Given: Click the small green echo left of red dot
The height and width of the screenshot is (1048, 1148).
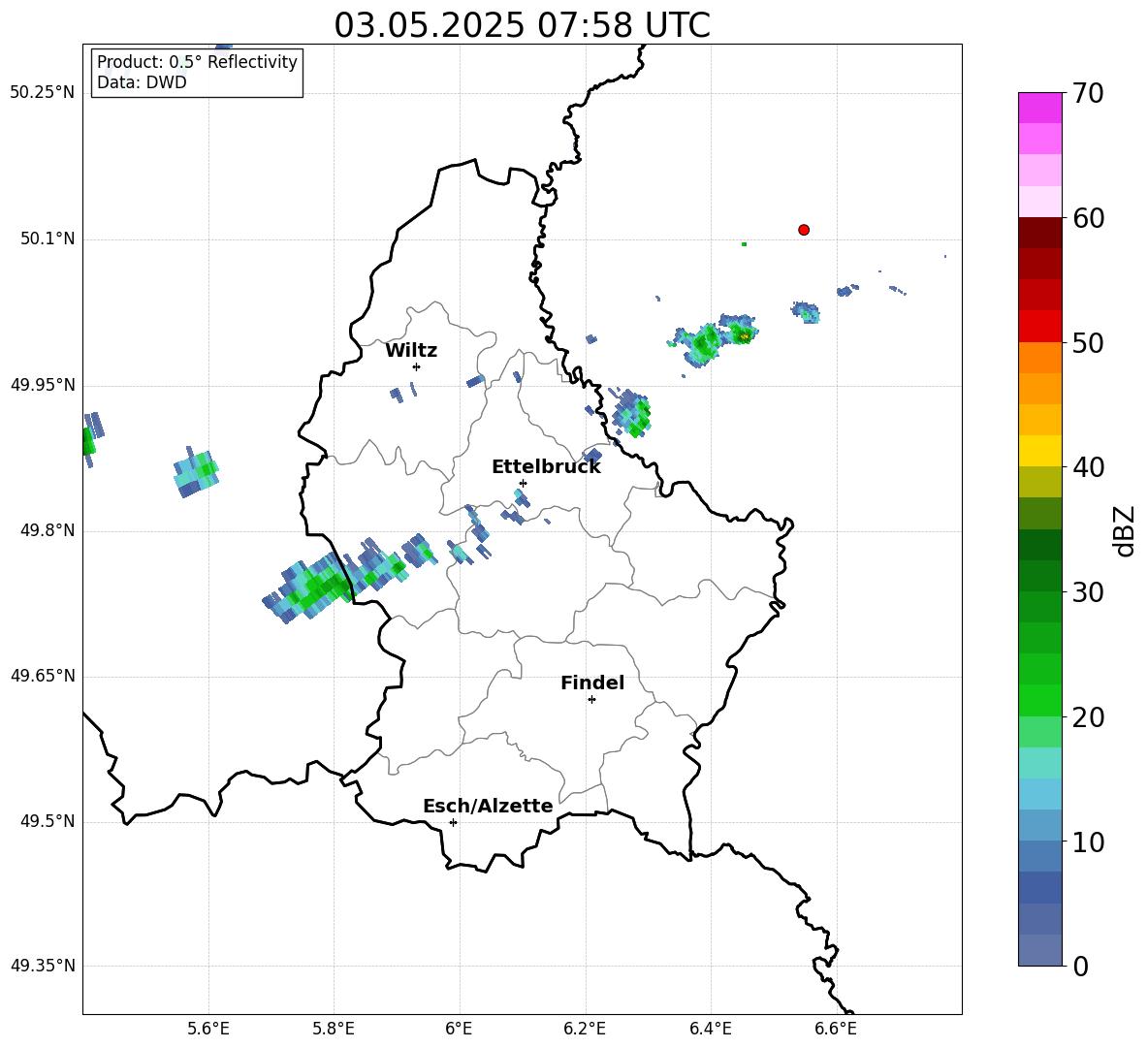Looking at the screenshot, I should [x=744, y=243].
